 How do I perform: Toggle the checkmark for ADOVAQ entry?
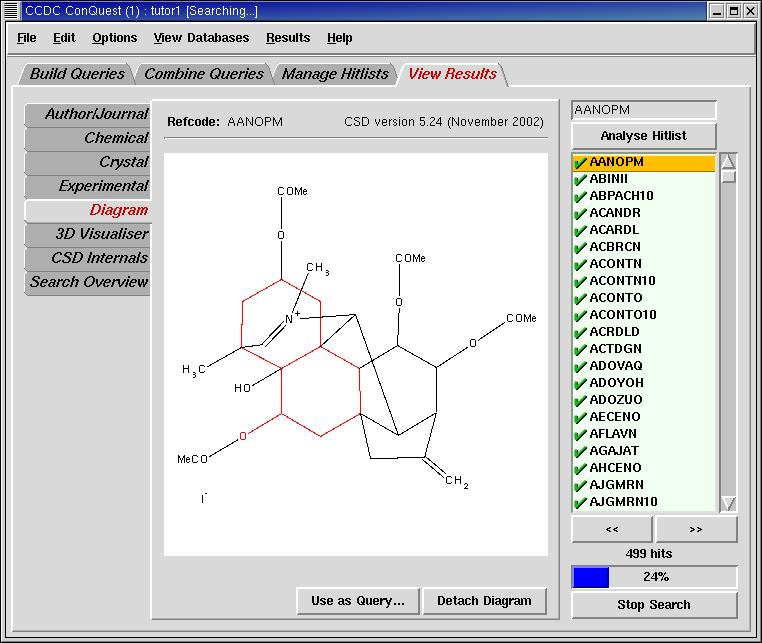(580, 366)
